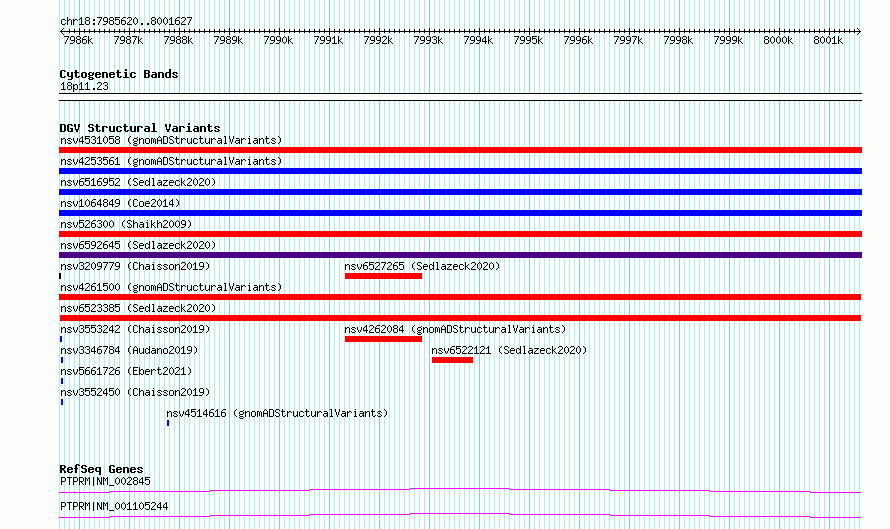The height and width of the screenshot is (529, 890).
Task: Select the 18p11.23 cytogenetic band label
Action: (x=84, y=86)
